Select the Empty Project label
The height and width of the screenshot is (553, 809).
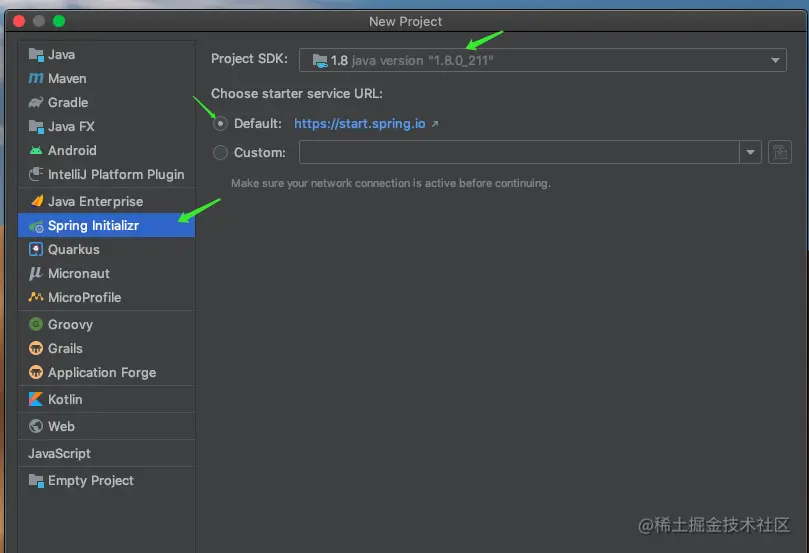coord(91,481)
